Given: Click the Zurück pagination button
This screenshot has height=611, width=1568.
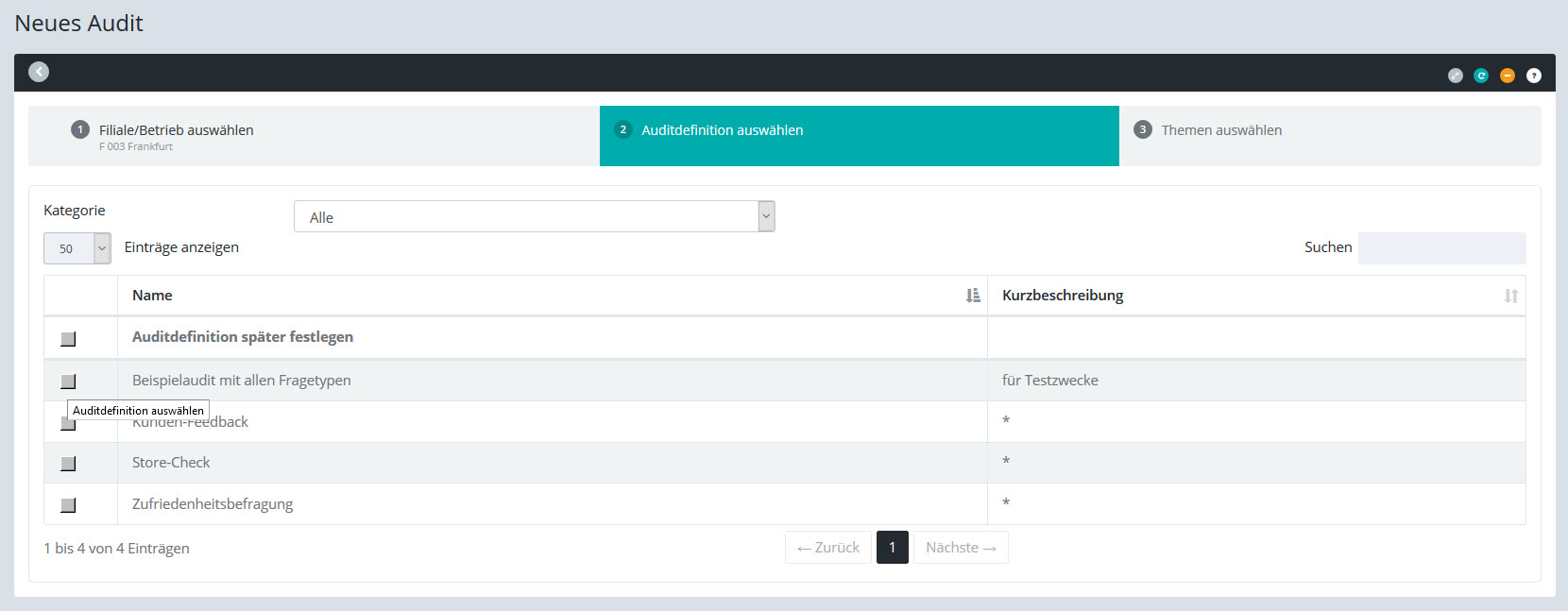Looking at the screenshot, I should (828, 548).
